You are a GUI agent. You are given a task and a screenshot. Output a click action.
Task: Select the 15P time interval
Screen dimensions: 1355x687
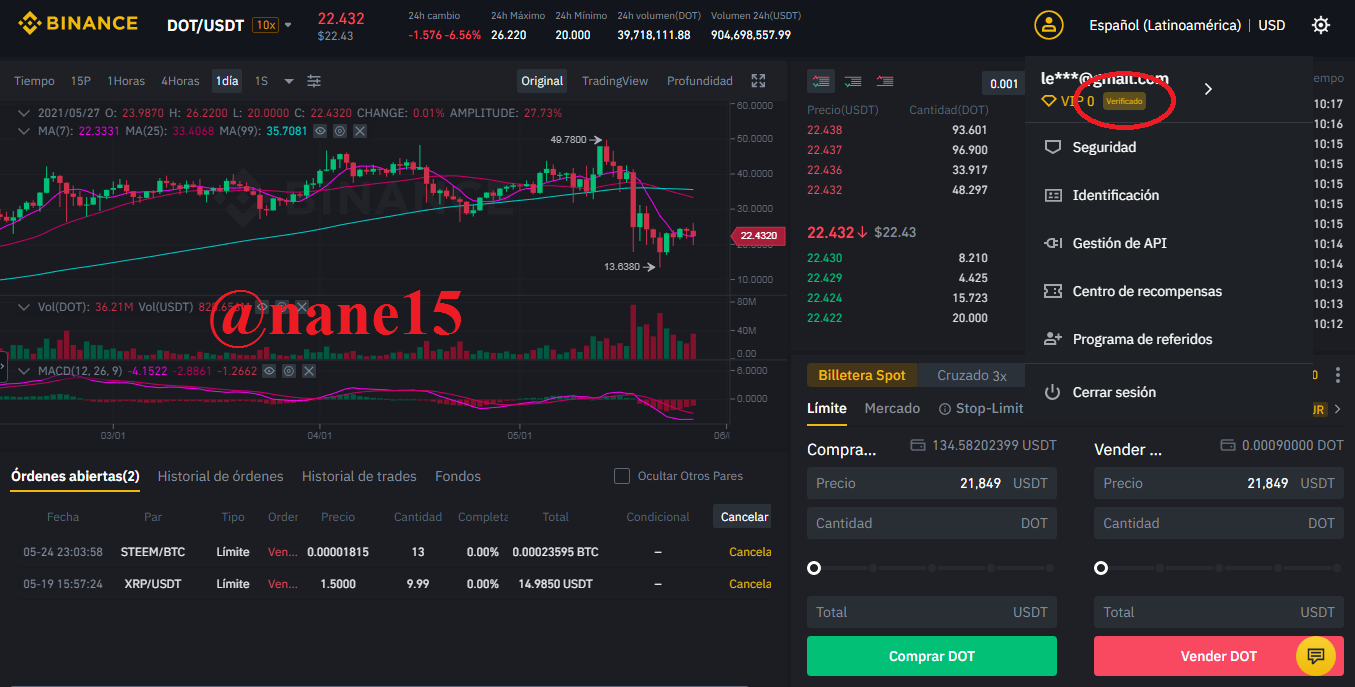[81, 81]
